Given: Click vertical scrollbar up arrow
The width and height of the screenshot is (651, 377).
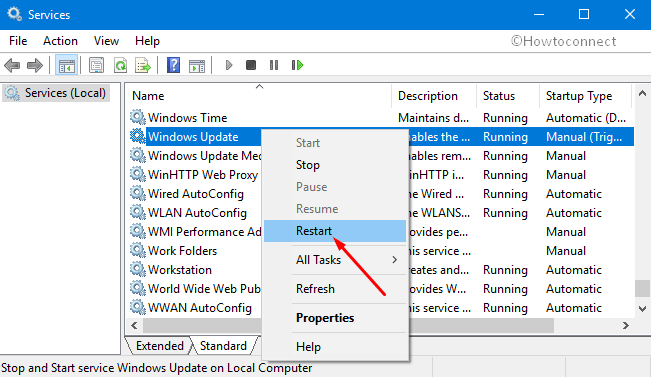Looking at the screenshot, I should pyautogui.click(x=642, y=93).
